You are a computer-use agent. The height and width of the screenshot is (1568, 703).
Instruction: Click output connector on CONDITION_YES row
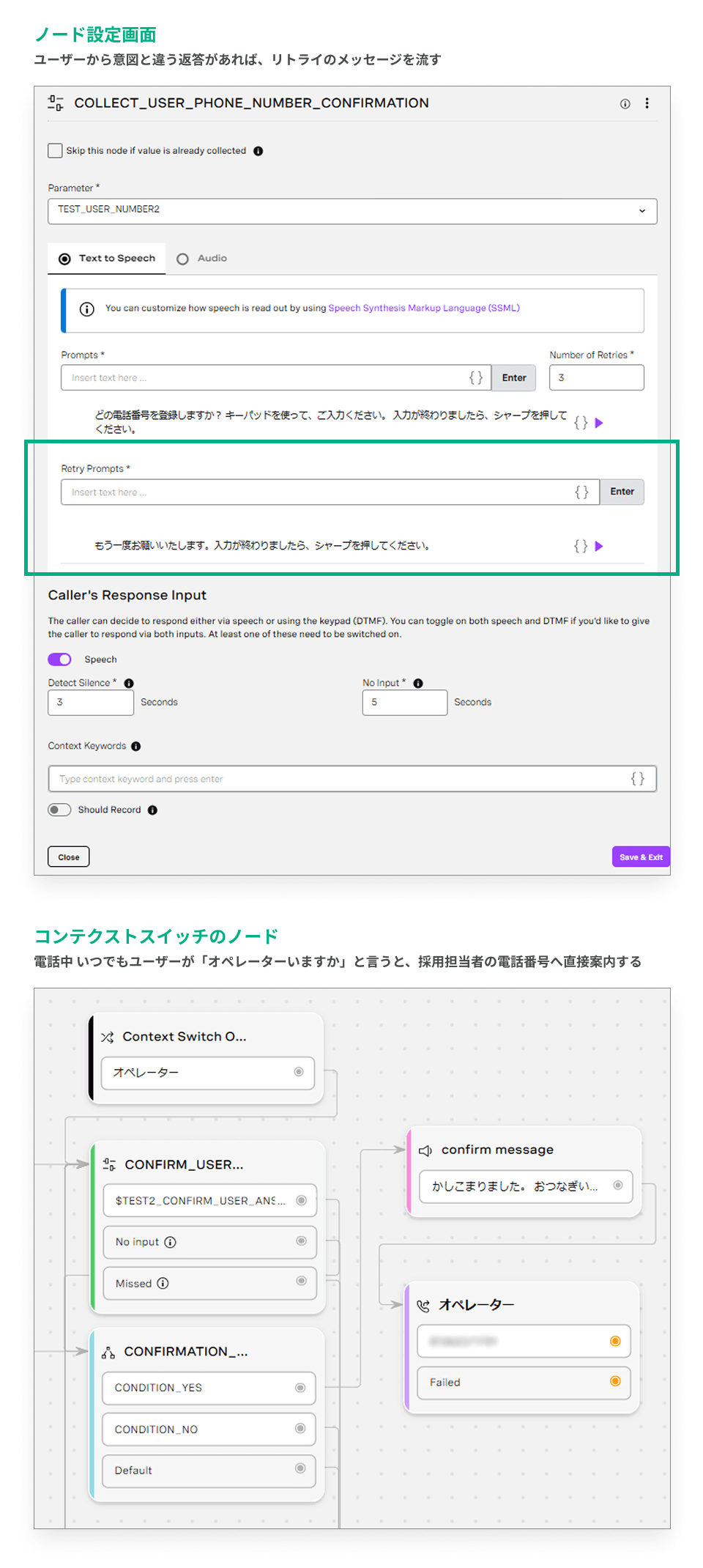tap(300, 1388)
